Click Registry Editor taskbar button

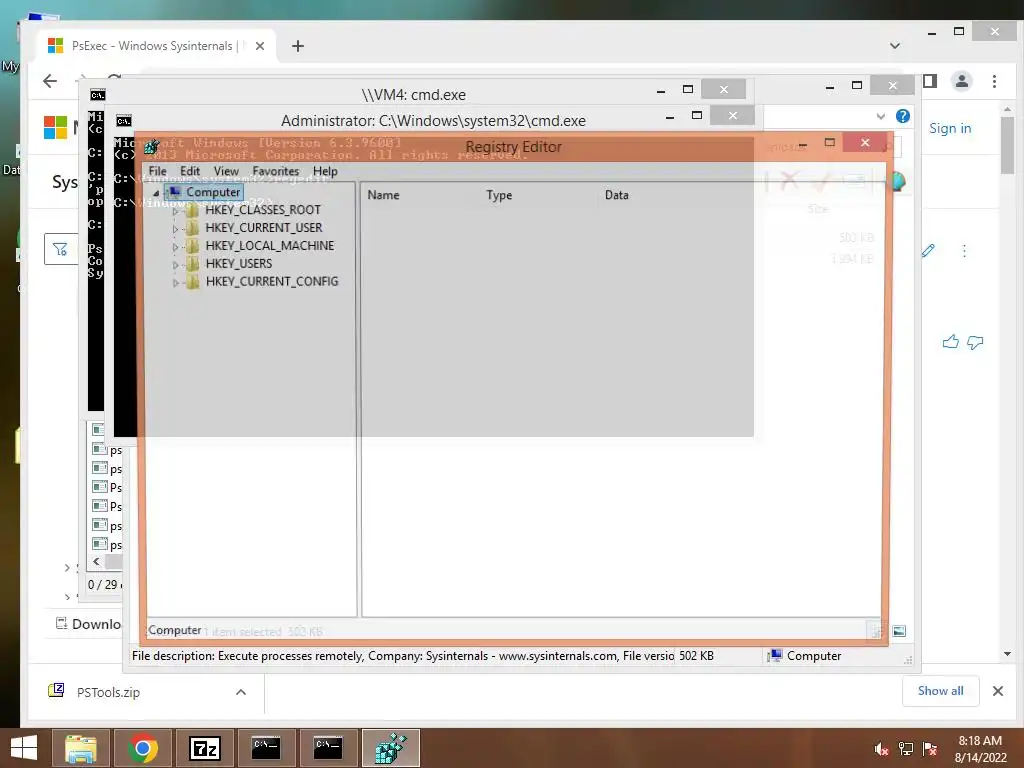[x=390, y=748]
